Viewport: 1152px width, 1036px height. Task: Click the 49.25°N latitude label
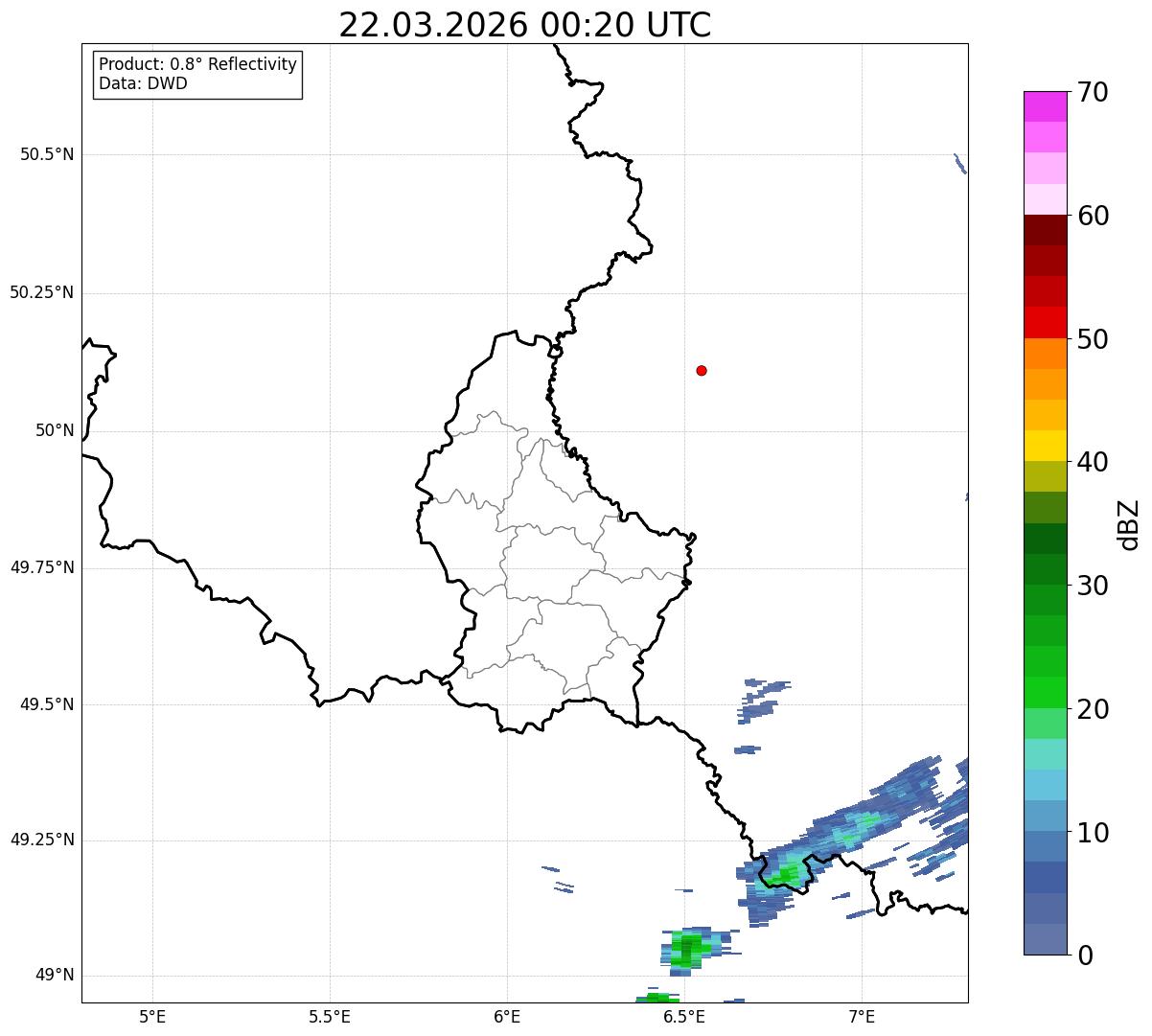pyautogui.click(x=42, y=840)
